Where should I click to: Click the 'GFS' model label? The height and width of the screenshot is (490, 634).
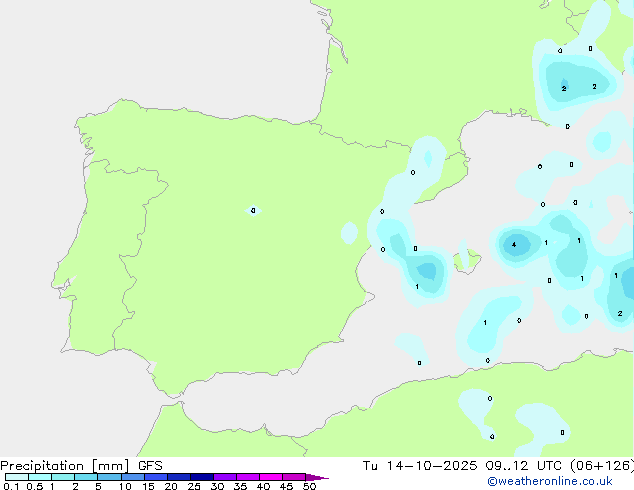(x=150, y=466)
